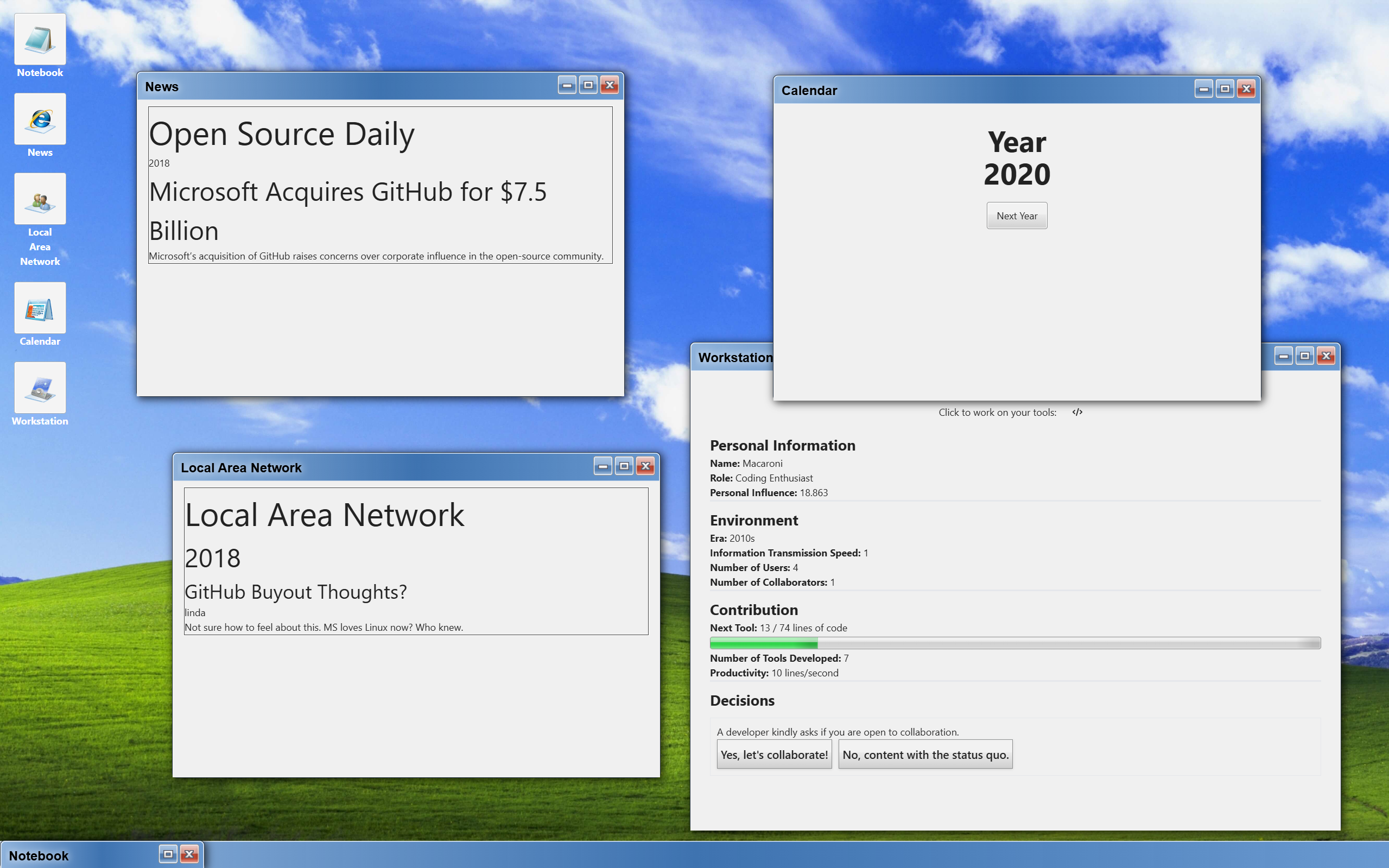Screen dimensions: 1389x868
Task: Close the Calendar window
Action: pyautogui.click(x=1246, y=89)
